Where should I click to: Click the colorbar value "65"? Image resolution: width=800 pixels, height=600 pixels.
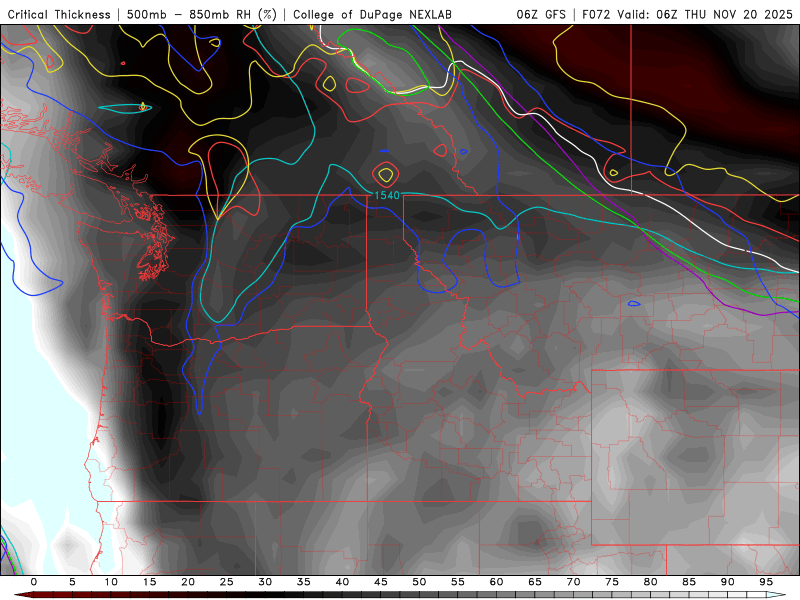(535, 582)
